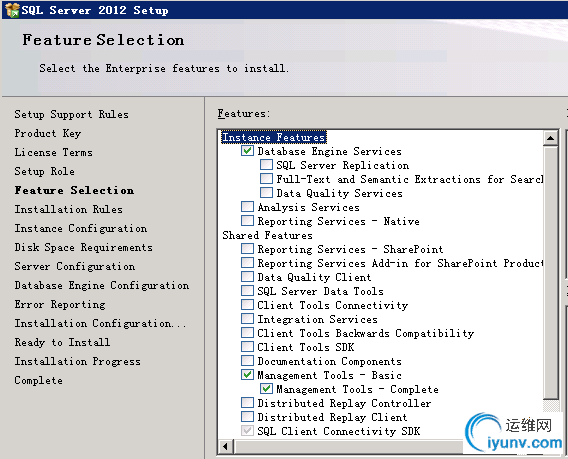This screenshot has height=459, width=568.
Task: Click Product Key step in sidebar
Action: [x=47, y=133]
